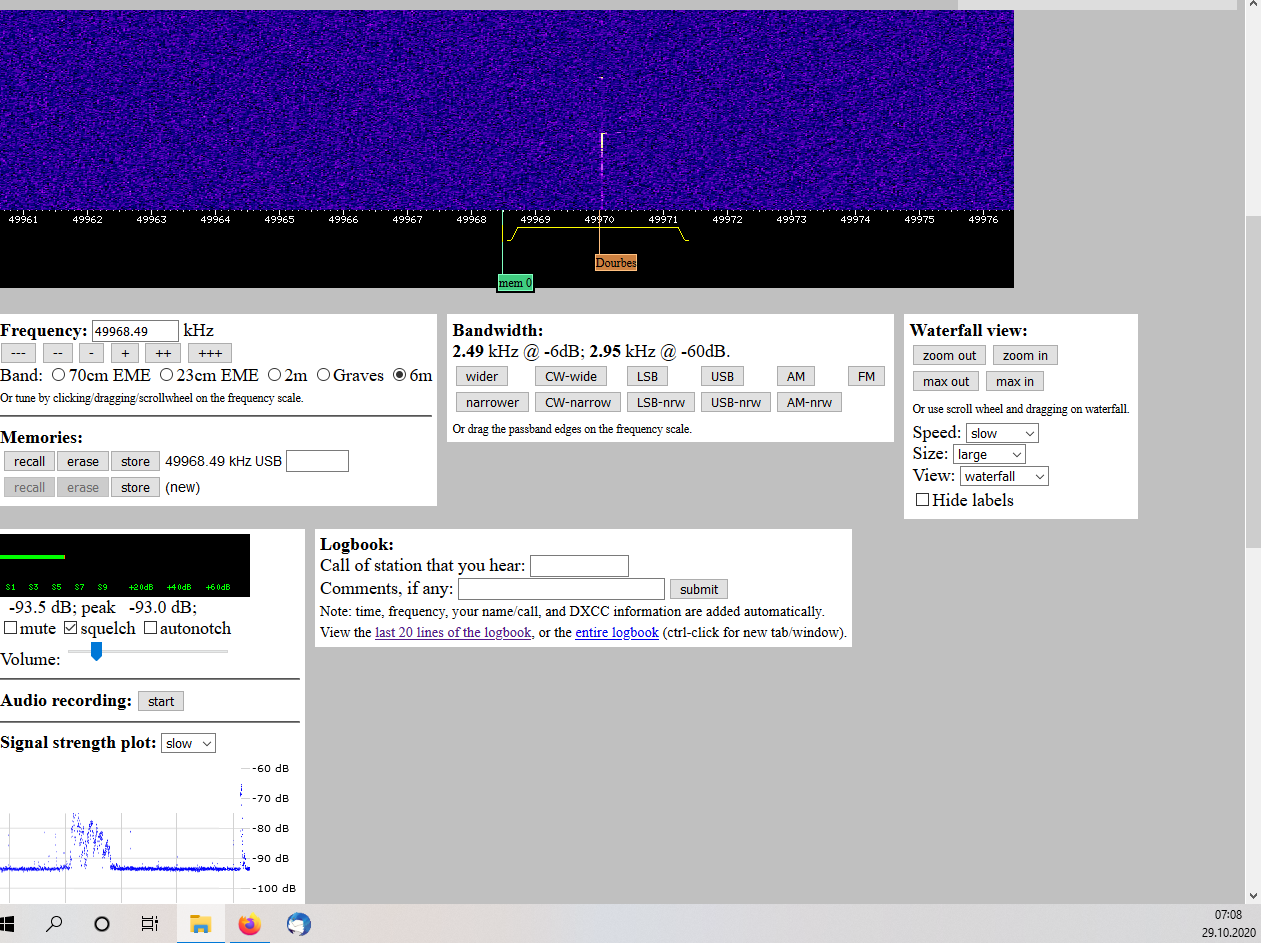This screenshot has height=943, width=1261.
Task: Click the wider bandwidth button
Action: tap(482, 376)
